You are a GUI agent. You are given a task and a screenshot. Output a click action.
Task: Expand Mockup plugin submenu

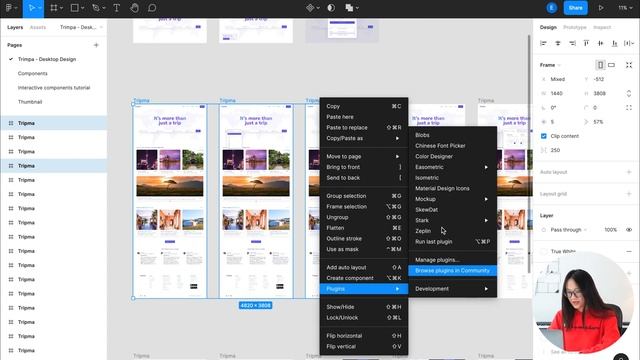[x=452, y=199]
